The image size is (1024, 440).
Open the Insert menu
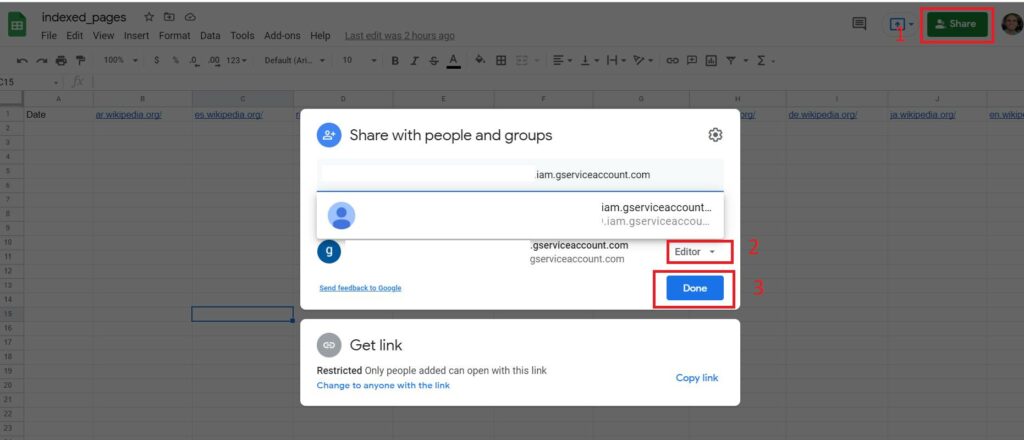tap(136, 36)
